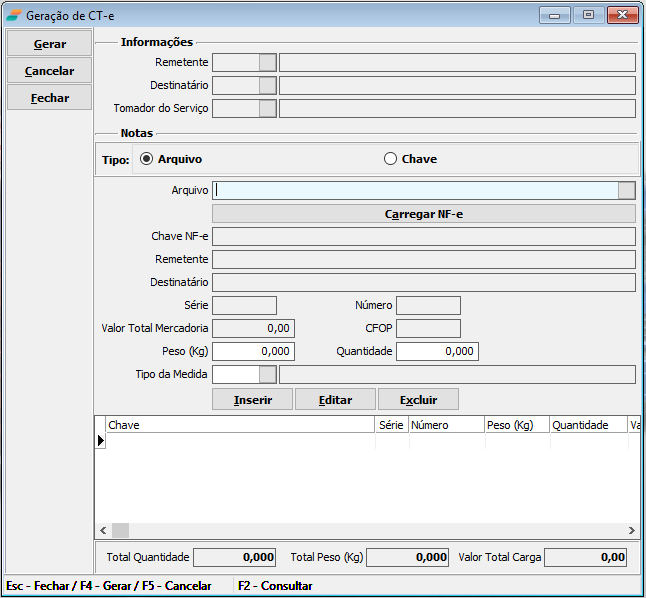Click the Chave column header in grid
This screenshot has height=598, width=646.
pyautogui.click(x=240, y=425)
